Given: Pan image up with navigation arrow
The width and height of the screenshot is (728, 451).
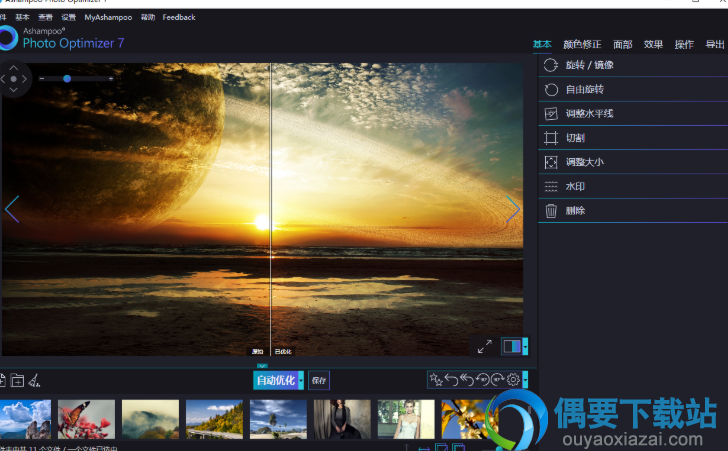Looking at the screenshot, I should 13,68.
